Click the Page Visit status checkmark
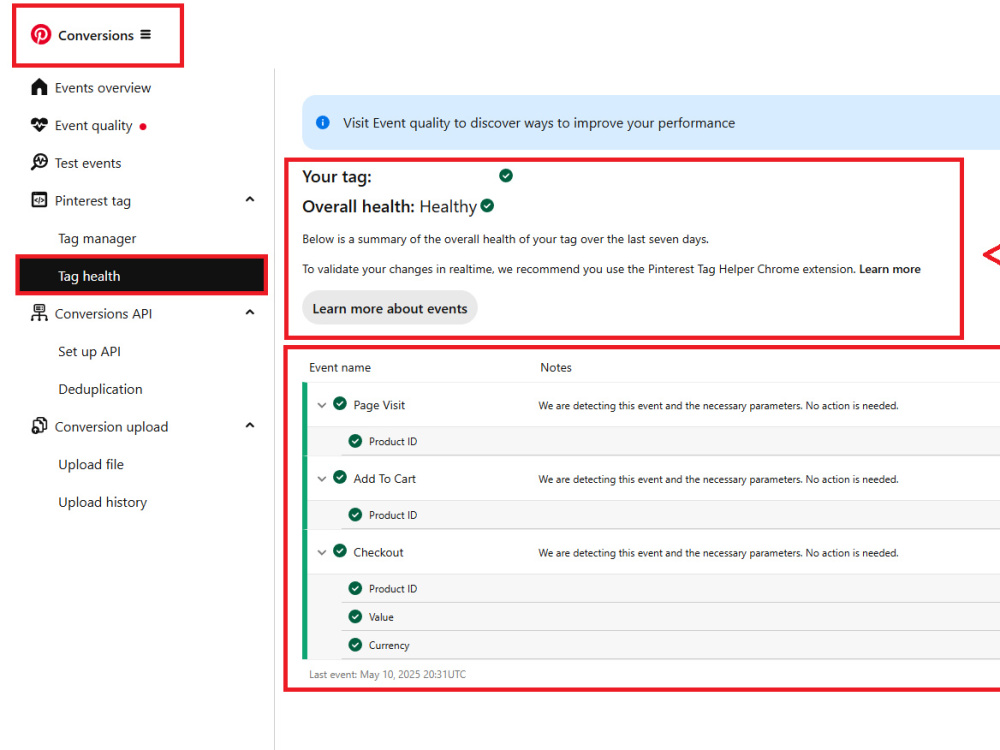The image size is (1000, 750). pos(340,404)
